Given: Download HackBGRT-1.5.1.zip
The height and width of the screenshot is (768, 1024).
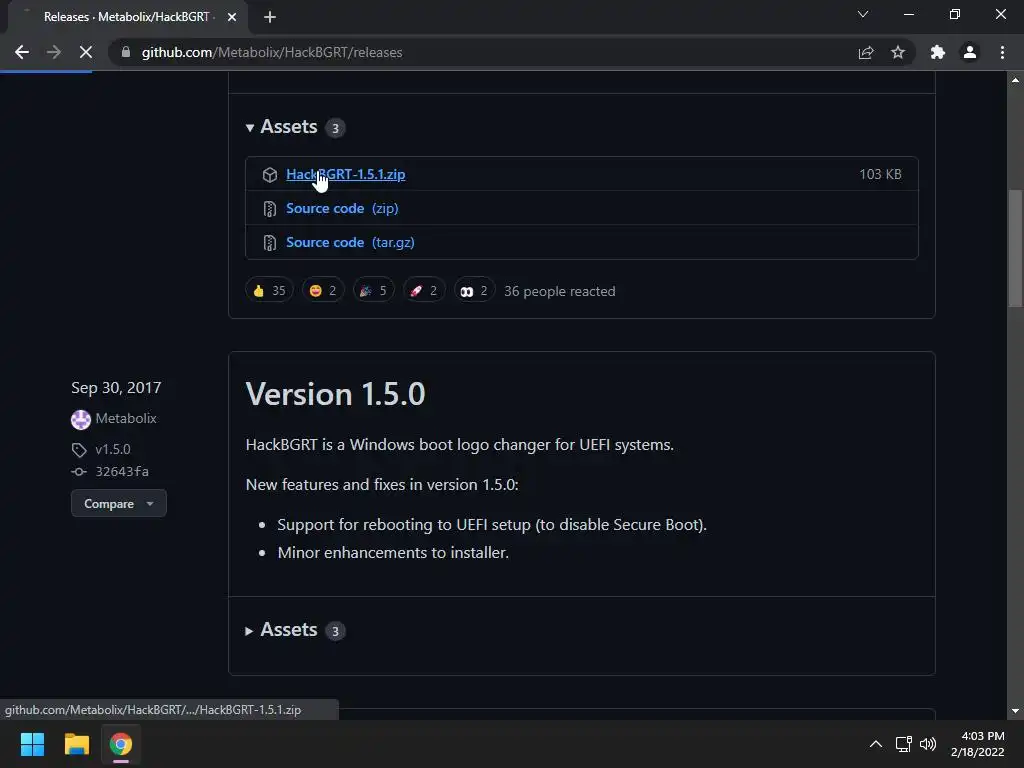Looking at the screenshot, I should [345, 174].
